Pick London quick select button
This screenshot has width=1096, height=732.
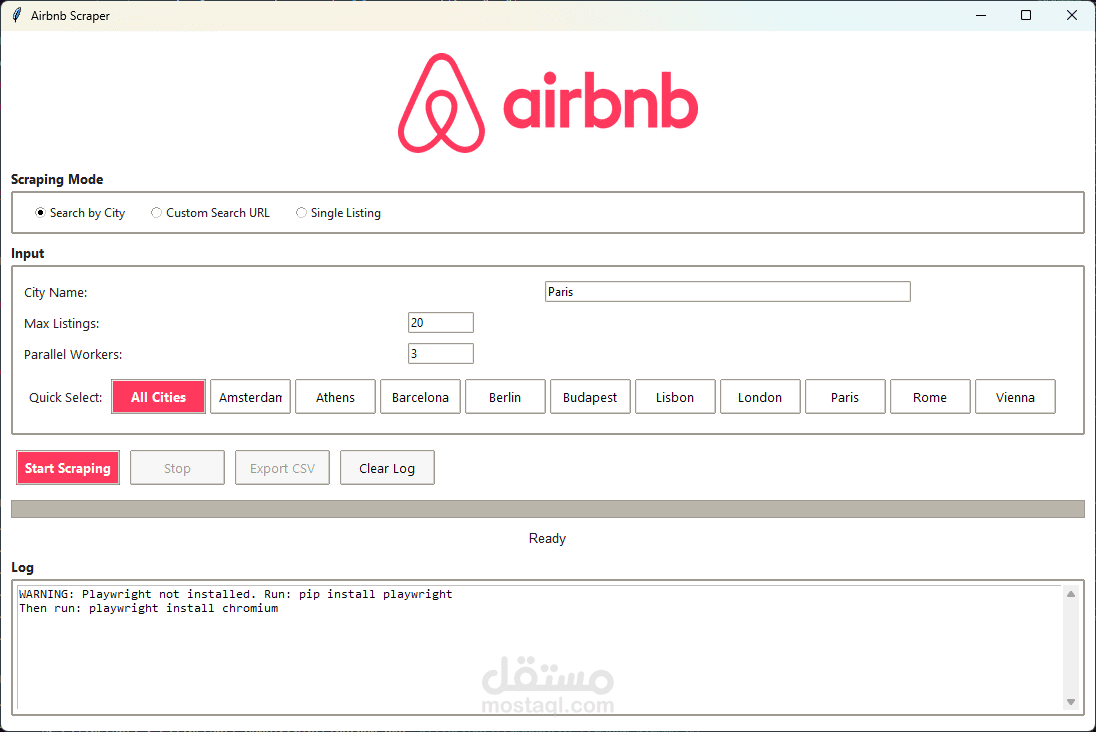[760, 397]
